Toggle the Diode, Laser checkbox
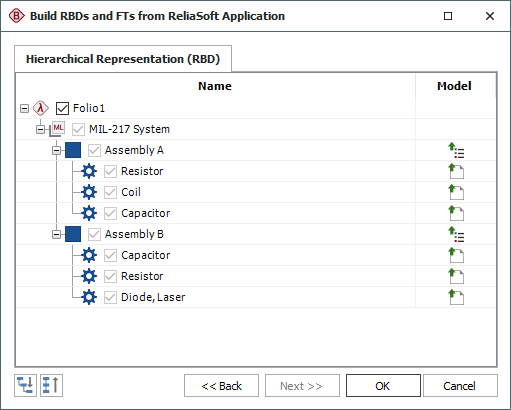511x410 pixels. pos(110,297)
